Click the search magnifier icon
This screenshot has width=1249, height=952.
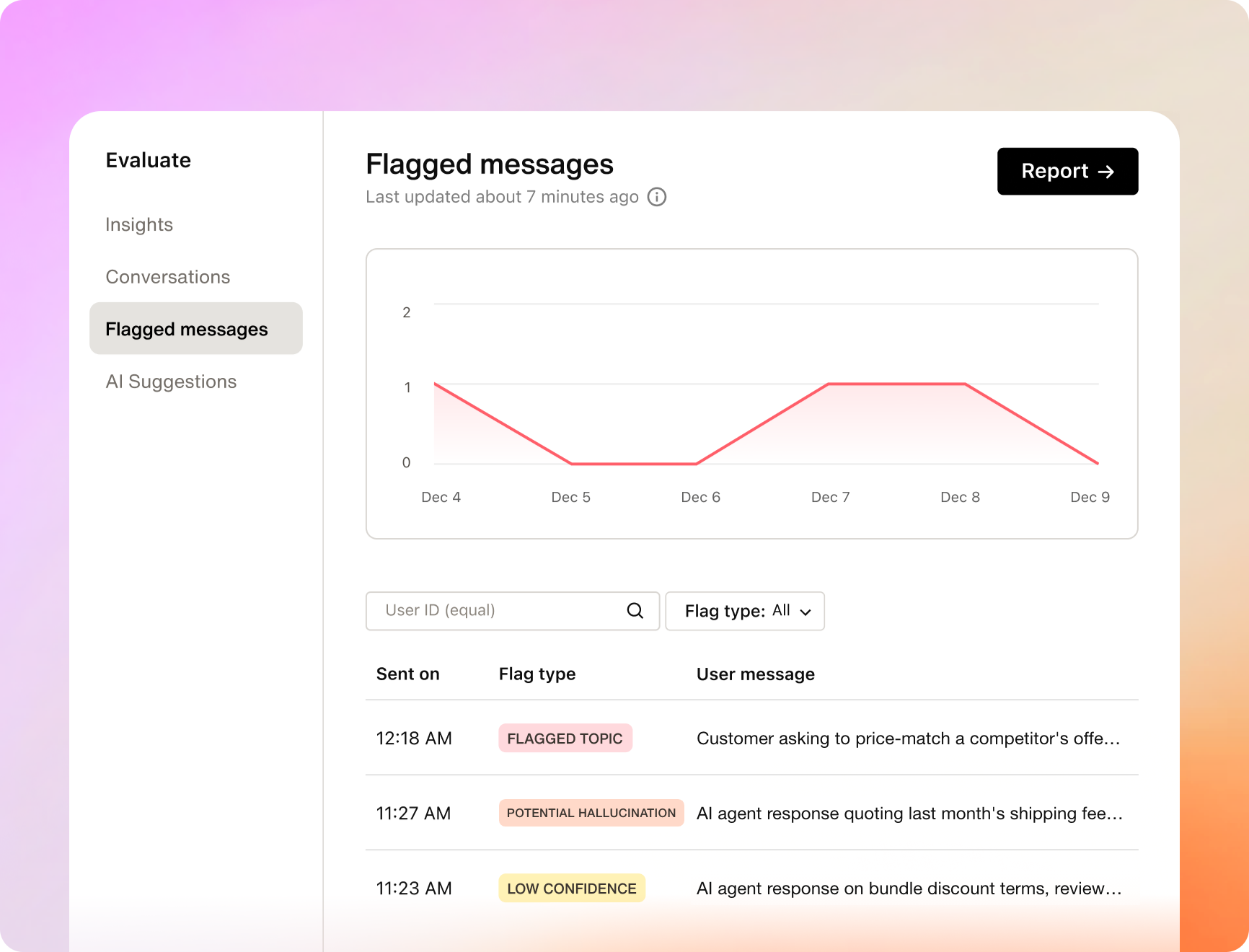coord(635,611)
